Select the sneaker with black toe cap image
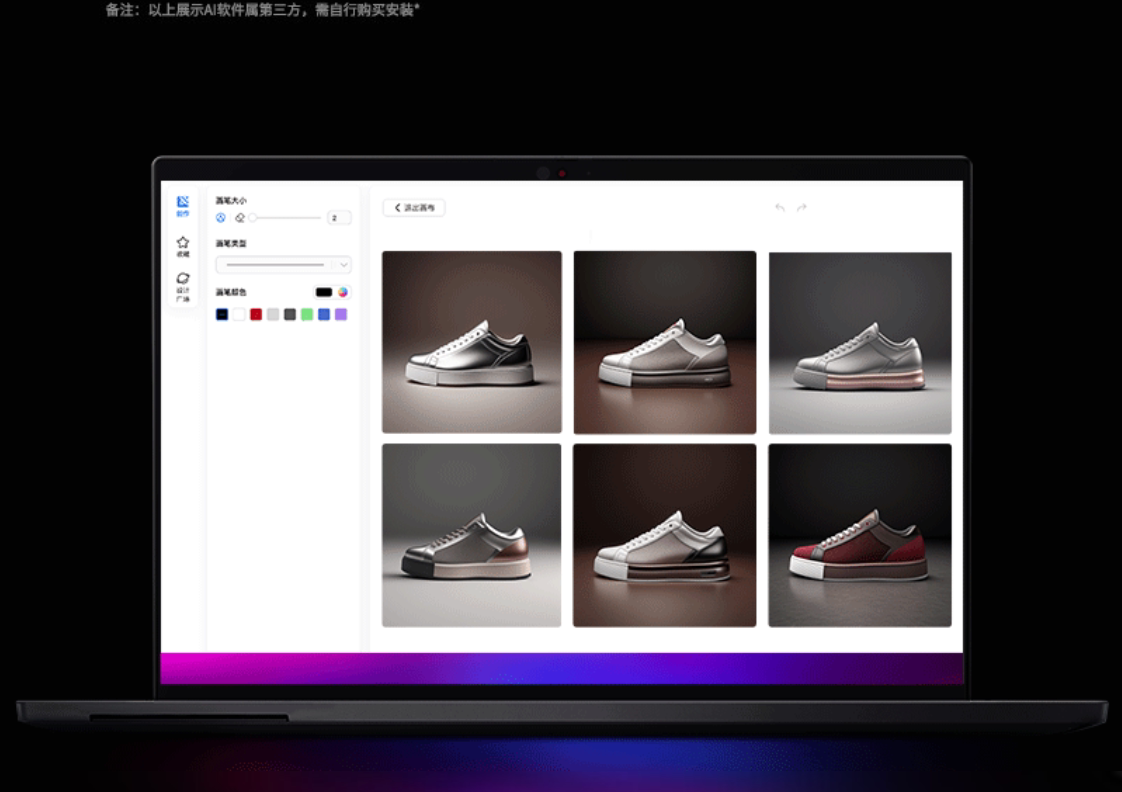This screenshot has height=792, width=1122. pos(472,535)
